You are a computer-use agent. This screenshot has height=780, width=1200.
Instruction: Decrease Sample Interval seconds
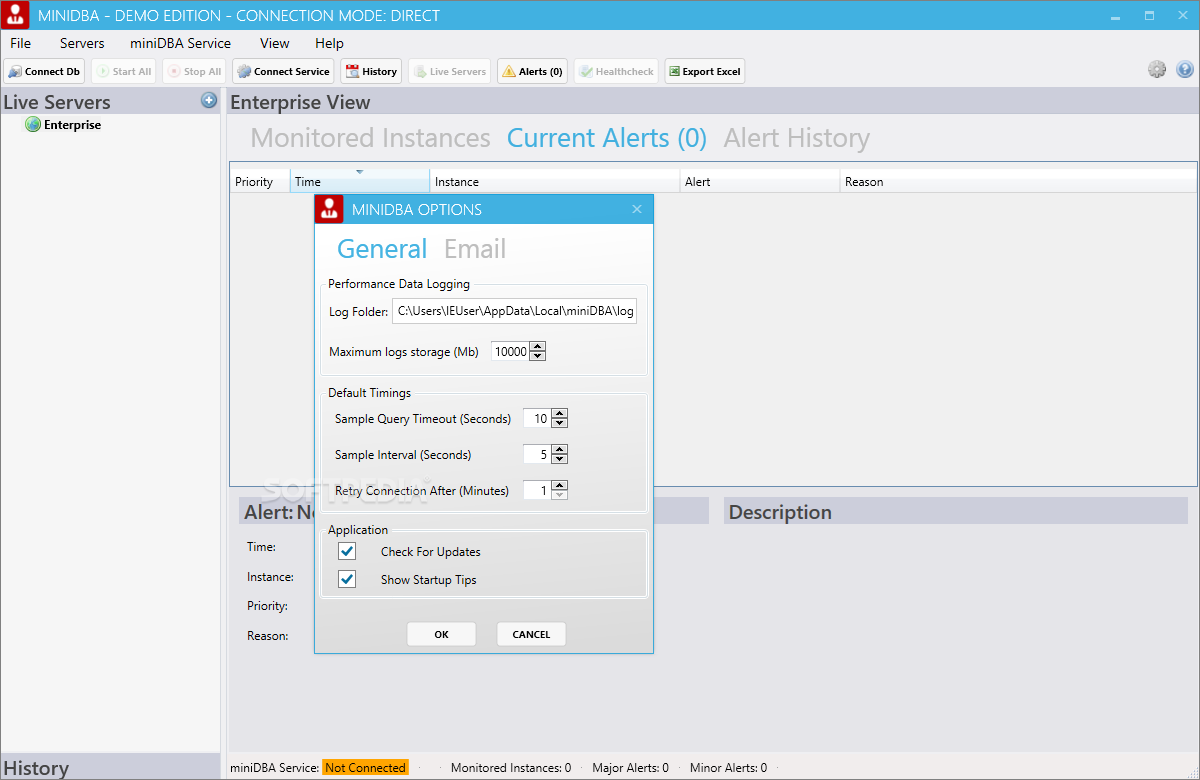pyautogui.click(x=560, y=459)
